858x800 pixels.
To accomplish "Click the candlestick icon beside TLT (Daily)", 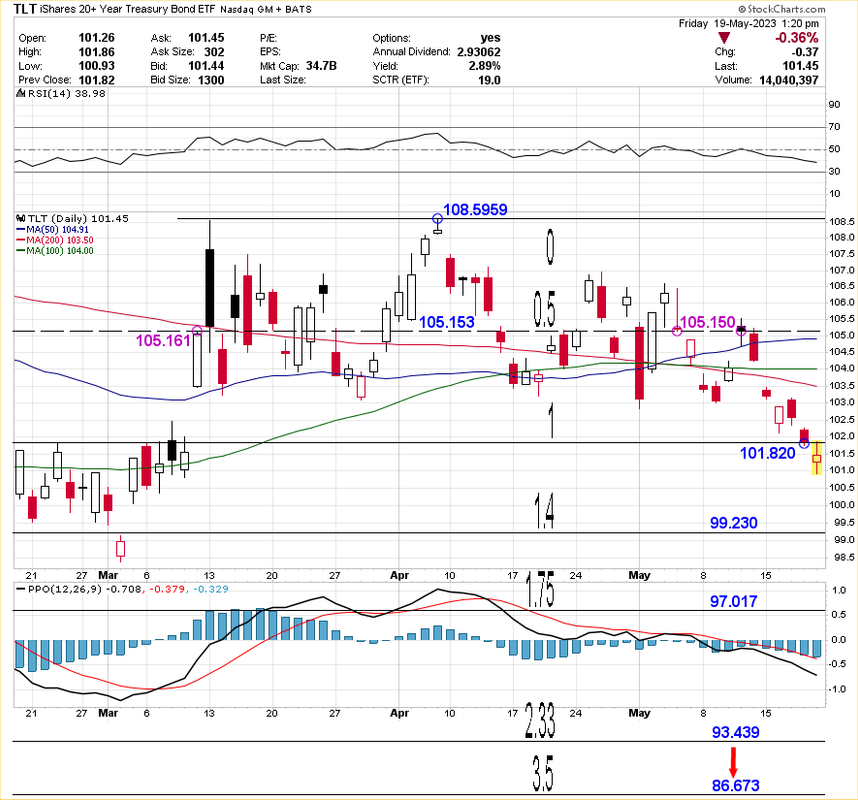I will pyautogui.click(x=21, y=218).
